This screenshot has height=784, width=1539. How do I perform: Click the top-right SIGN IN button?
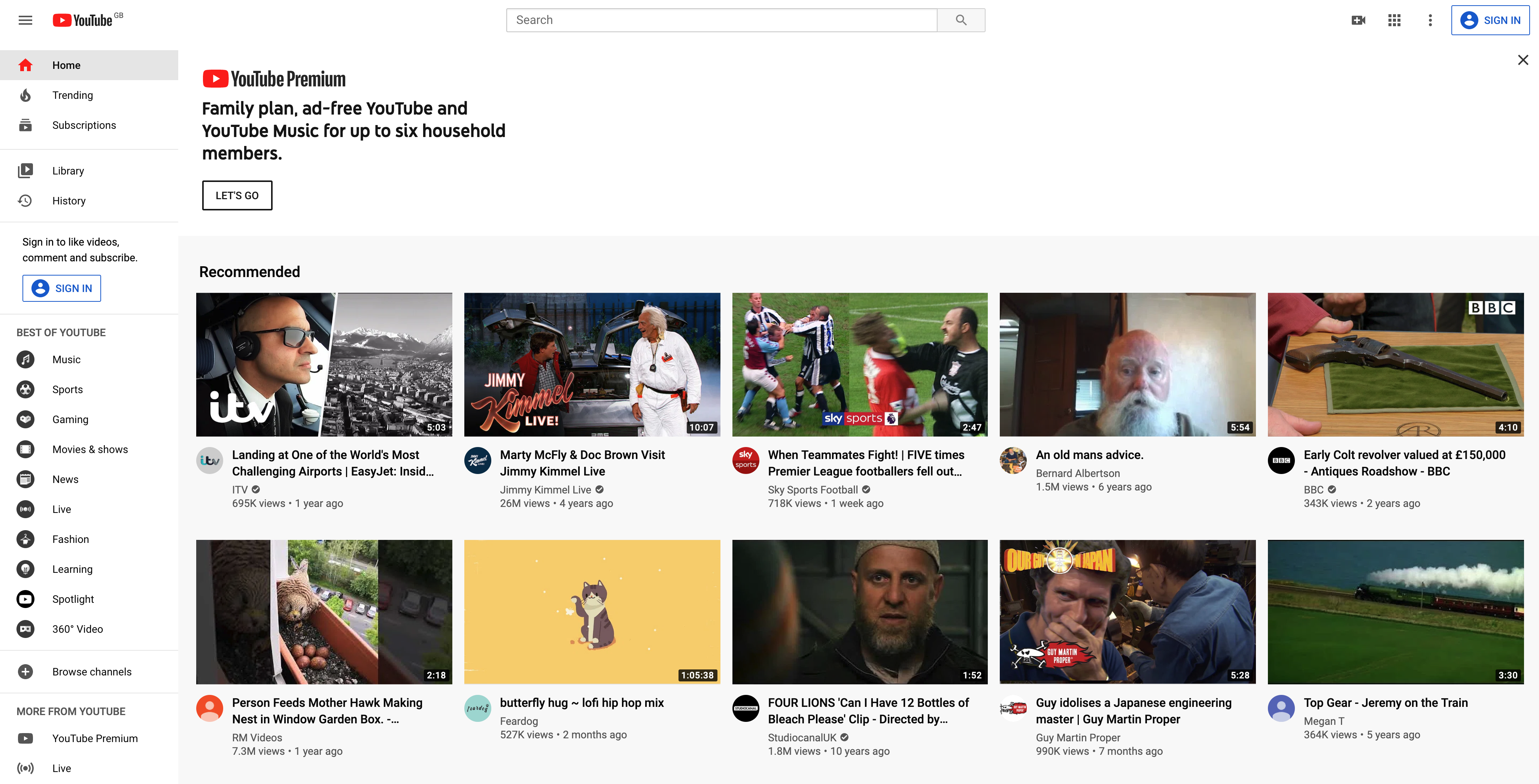point(1490,20)
